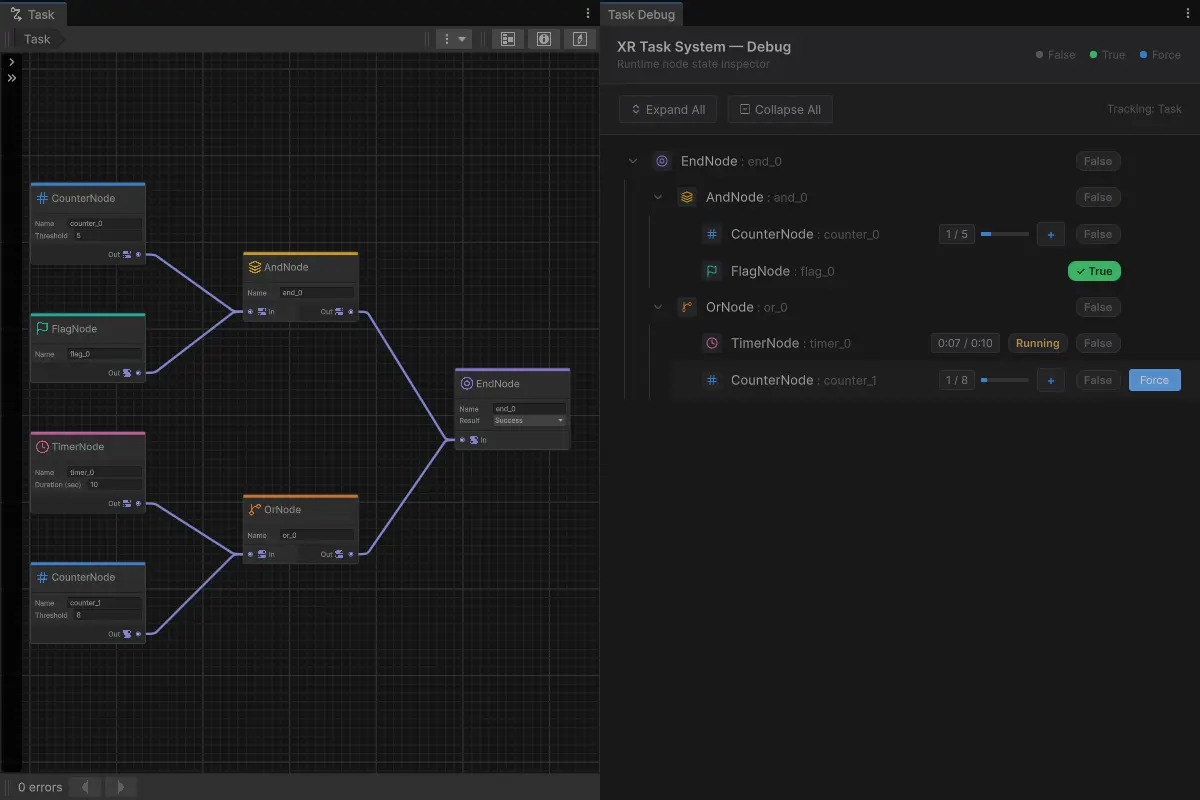This screenshot has width=1200, height=800.
Task: Click flag icon on FlagNode graph node
Action: point(42,328)
